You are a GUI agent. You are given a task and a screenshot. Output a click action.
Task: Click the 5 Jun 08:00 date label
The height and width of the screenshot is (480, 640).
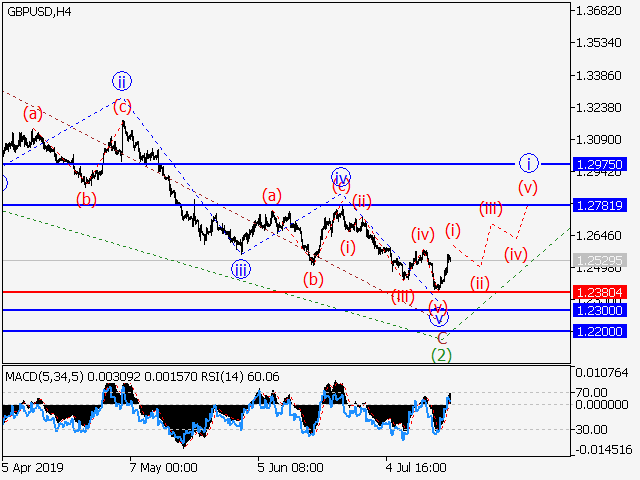(x=291, y=467)
